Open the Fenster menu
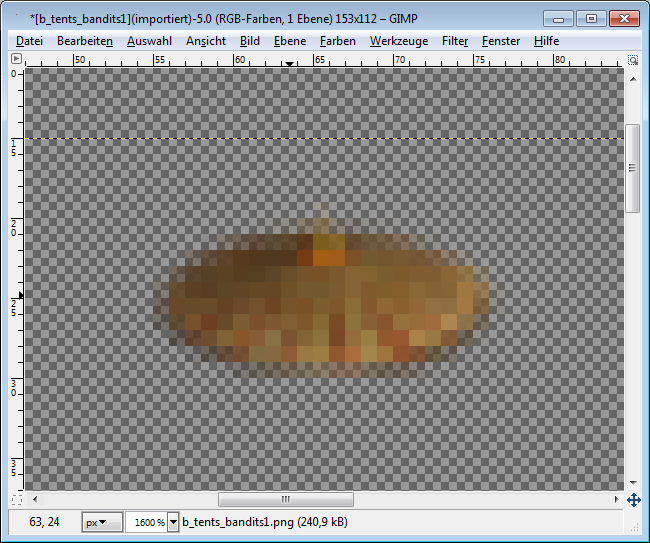The width and height of the screenshot is (650, 543). pos(501,41)
